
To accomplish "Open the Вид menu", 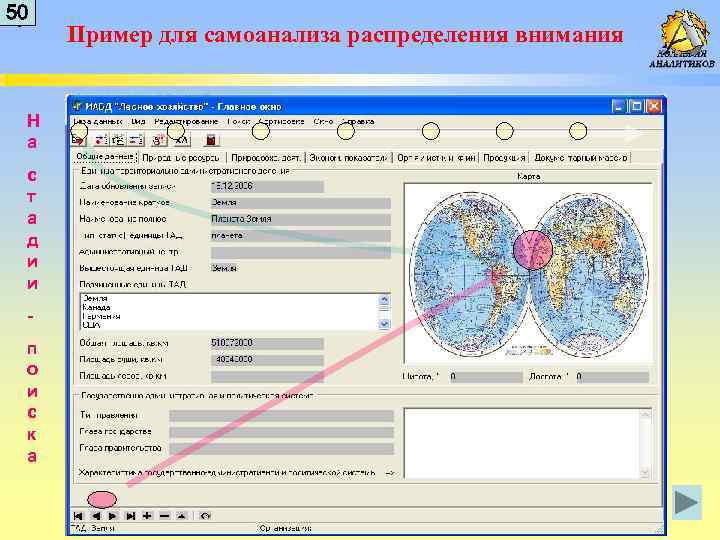I will 138,122.
